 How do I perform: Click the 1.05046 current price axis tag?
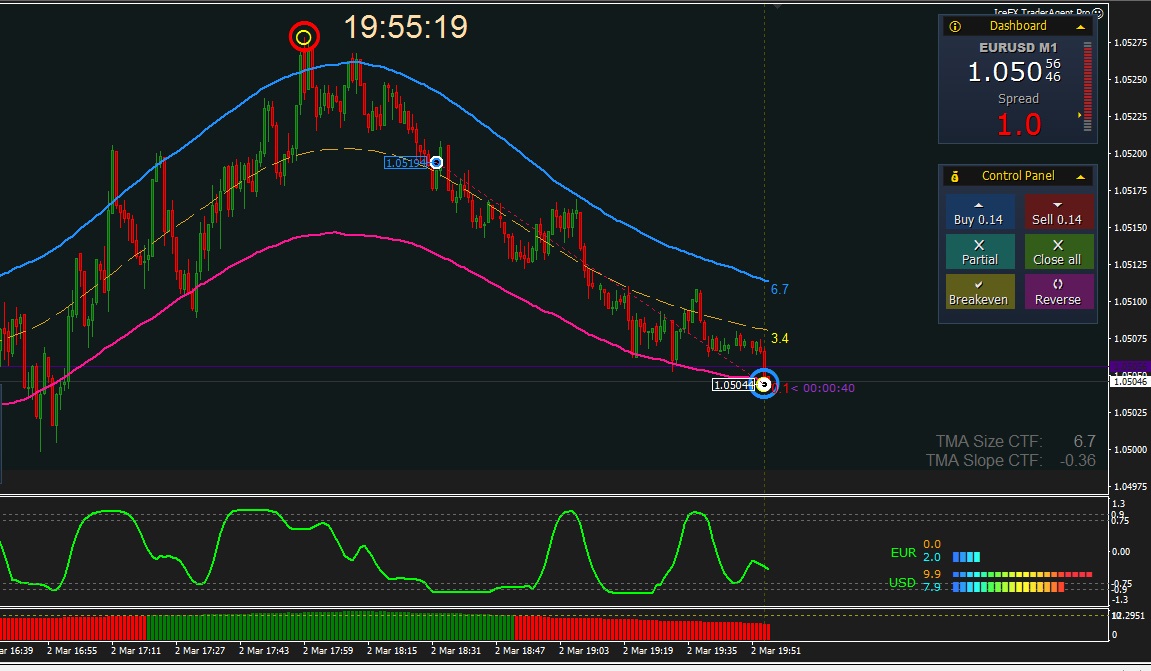tap(1130, 382)
